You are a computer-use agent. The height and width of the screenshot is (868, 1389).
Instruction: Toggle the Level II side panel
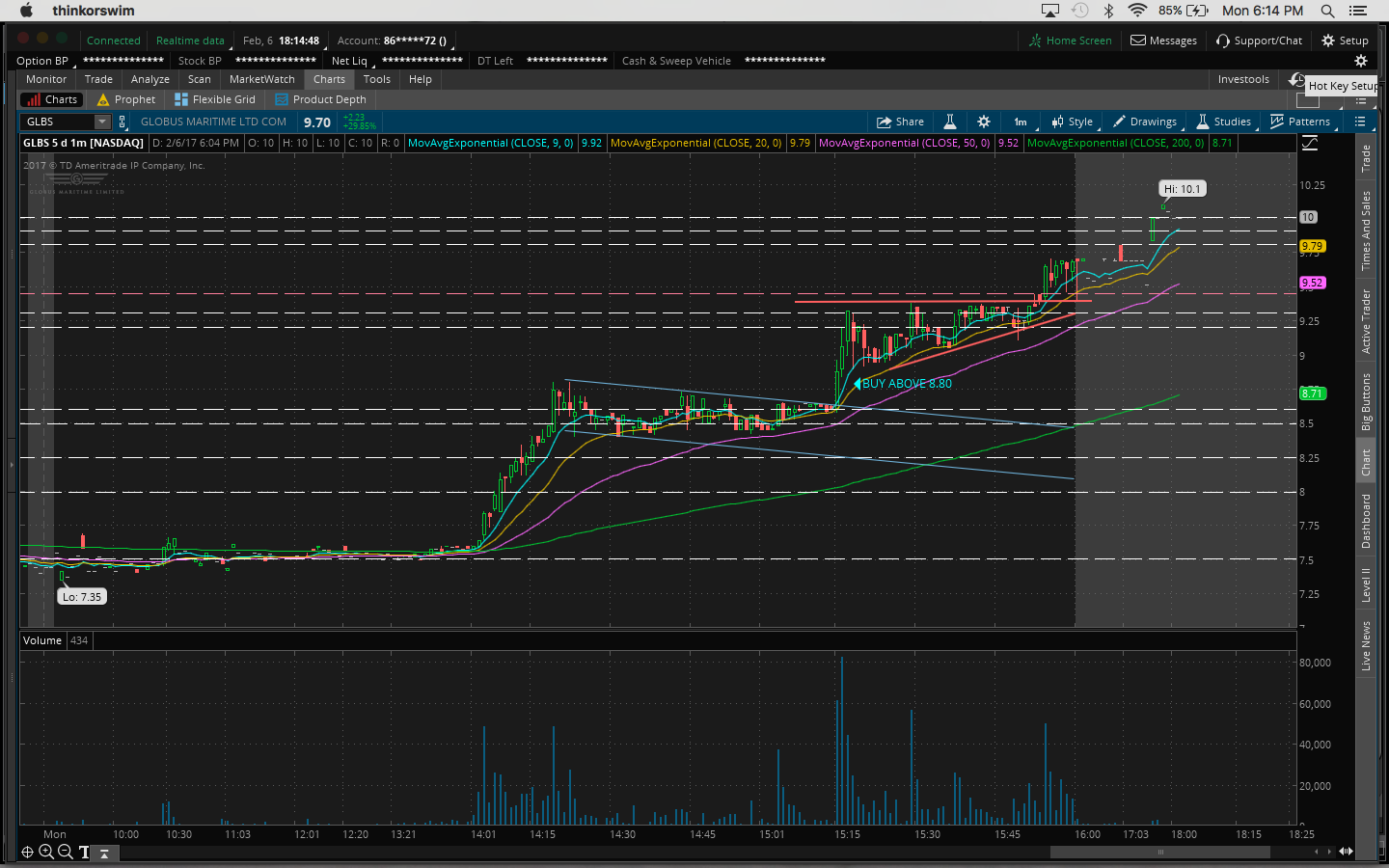point(1366,584)
